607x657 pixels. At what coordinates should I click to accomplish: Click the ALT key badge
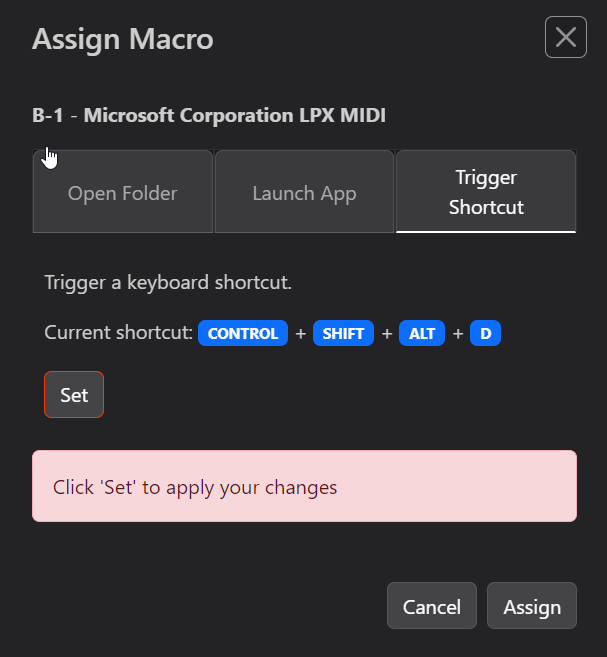click(422, 334)
